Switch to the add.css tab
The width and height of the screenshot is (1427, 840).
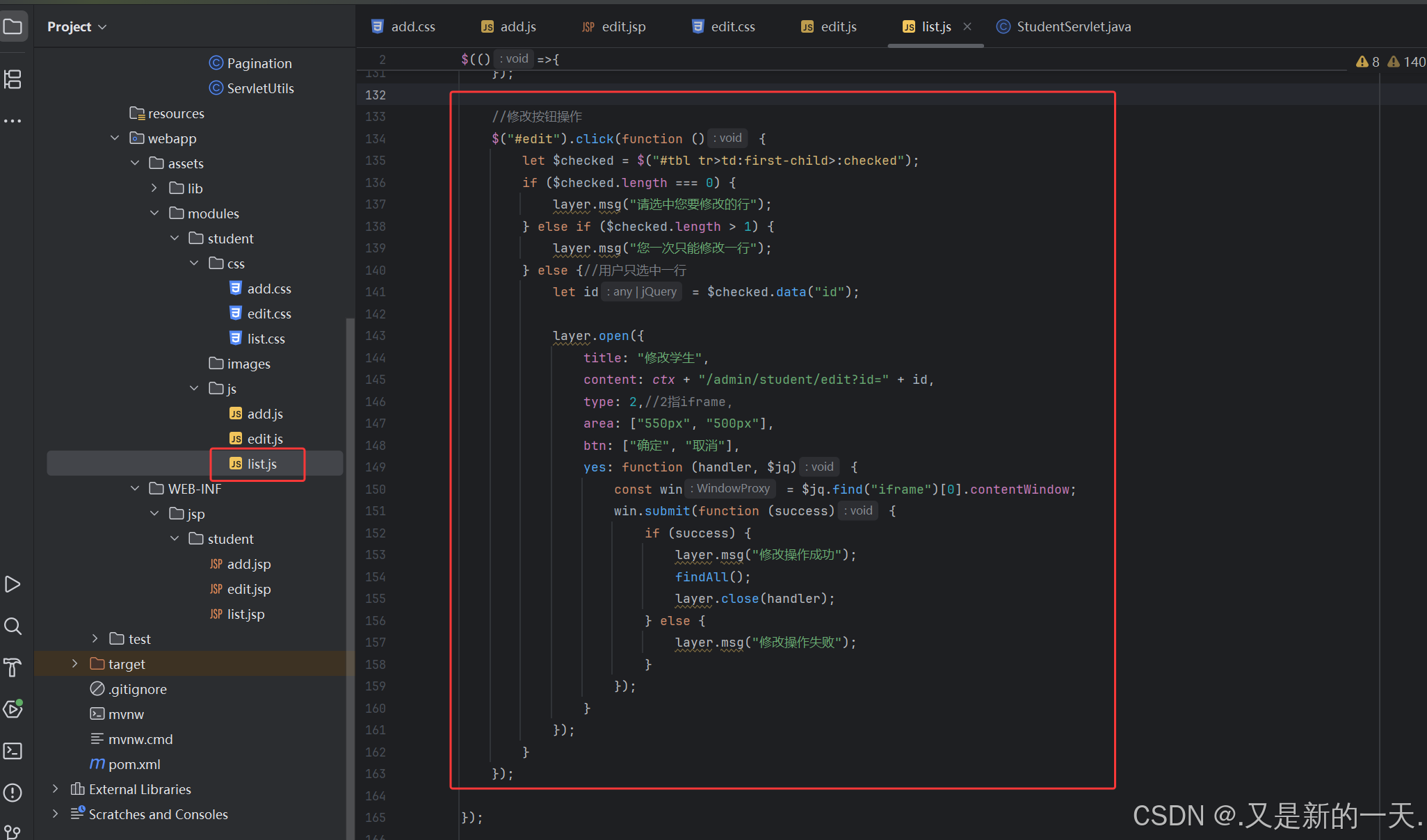[403, 26]
